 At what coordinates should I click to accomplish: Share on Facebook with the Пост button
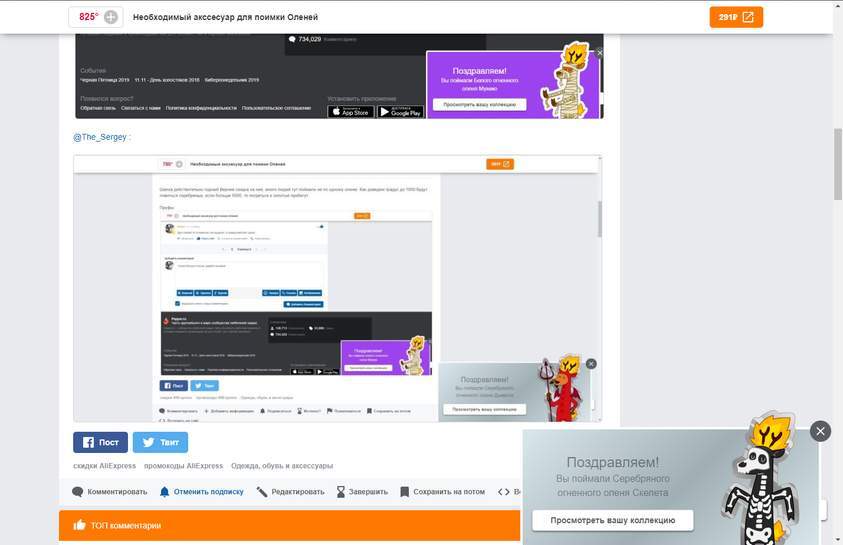tap(100, 442)
